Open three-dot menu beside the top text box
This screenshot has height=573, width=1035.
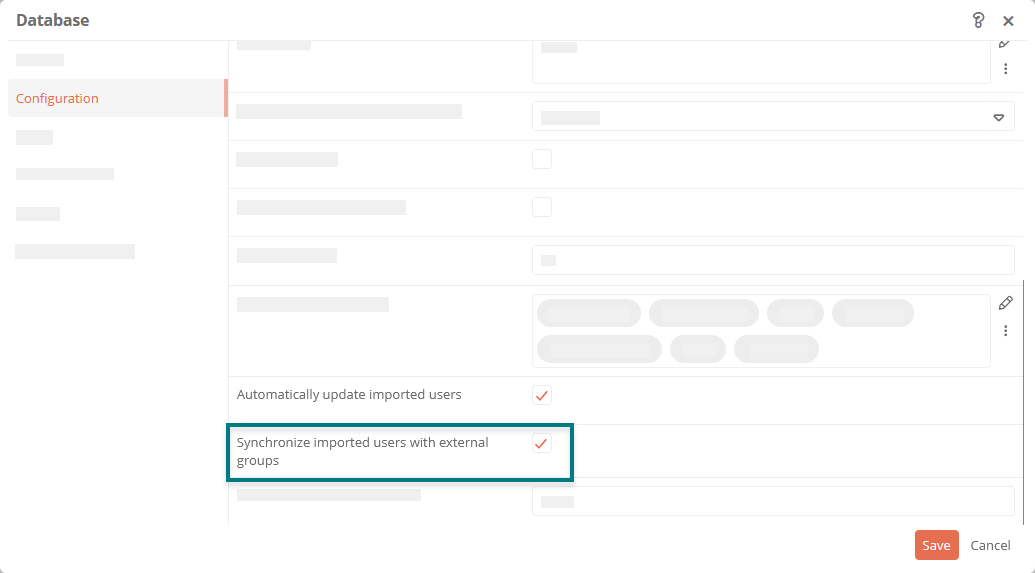pyautogui.click(x=1005, y=69)
